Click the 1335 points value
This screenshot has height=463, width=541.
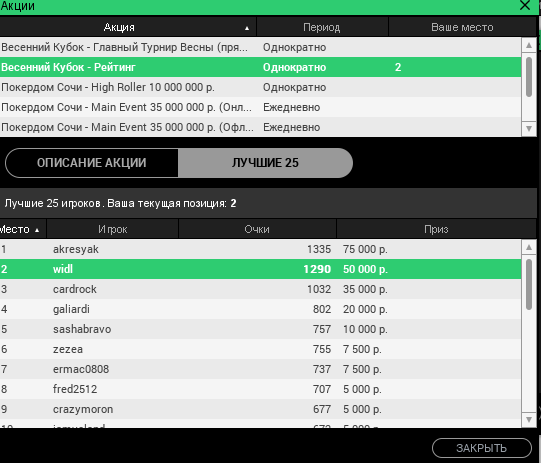319,249
